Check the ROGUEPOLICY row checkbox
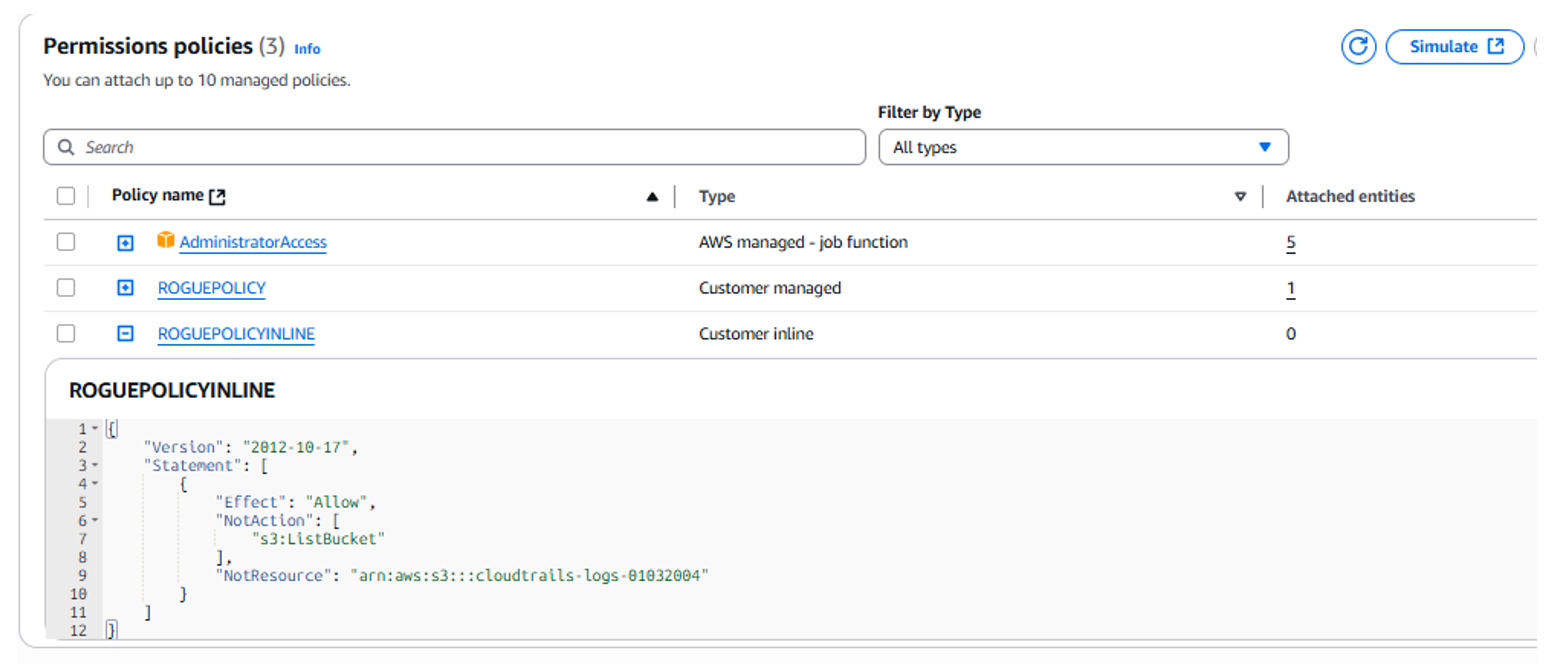1562x664 pixels. tap(66, 288)
